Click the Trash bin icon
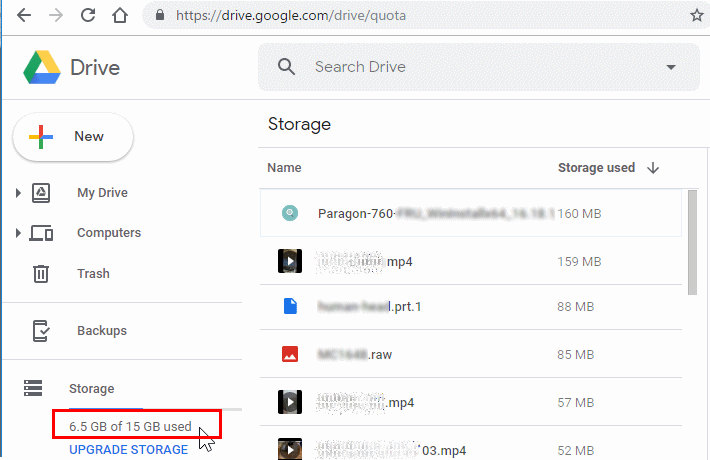The height and width of the screenshot is (460, 710). (41, 273)
